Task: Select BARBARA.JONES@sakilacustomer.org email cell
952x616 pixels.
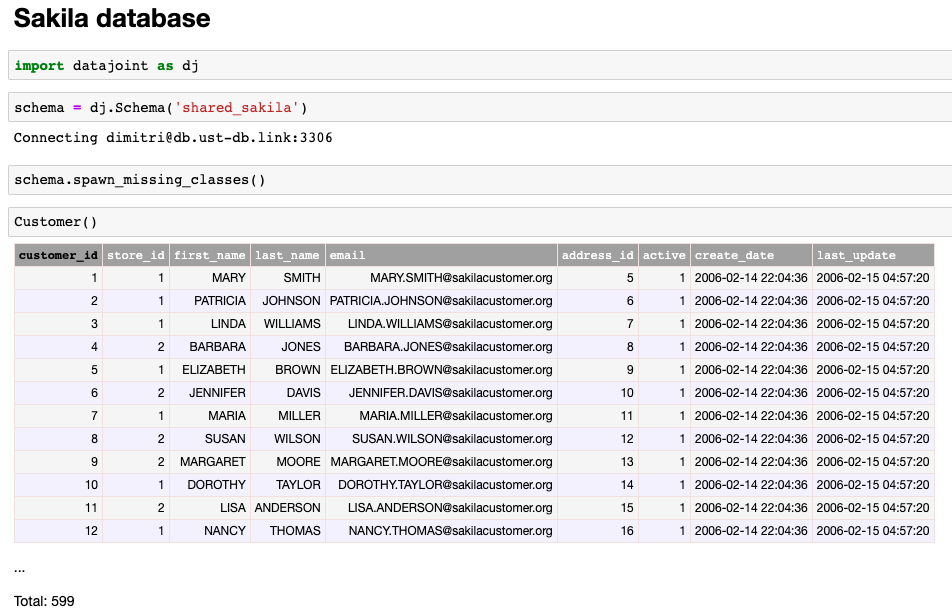Action: coord(441,347)
